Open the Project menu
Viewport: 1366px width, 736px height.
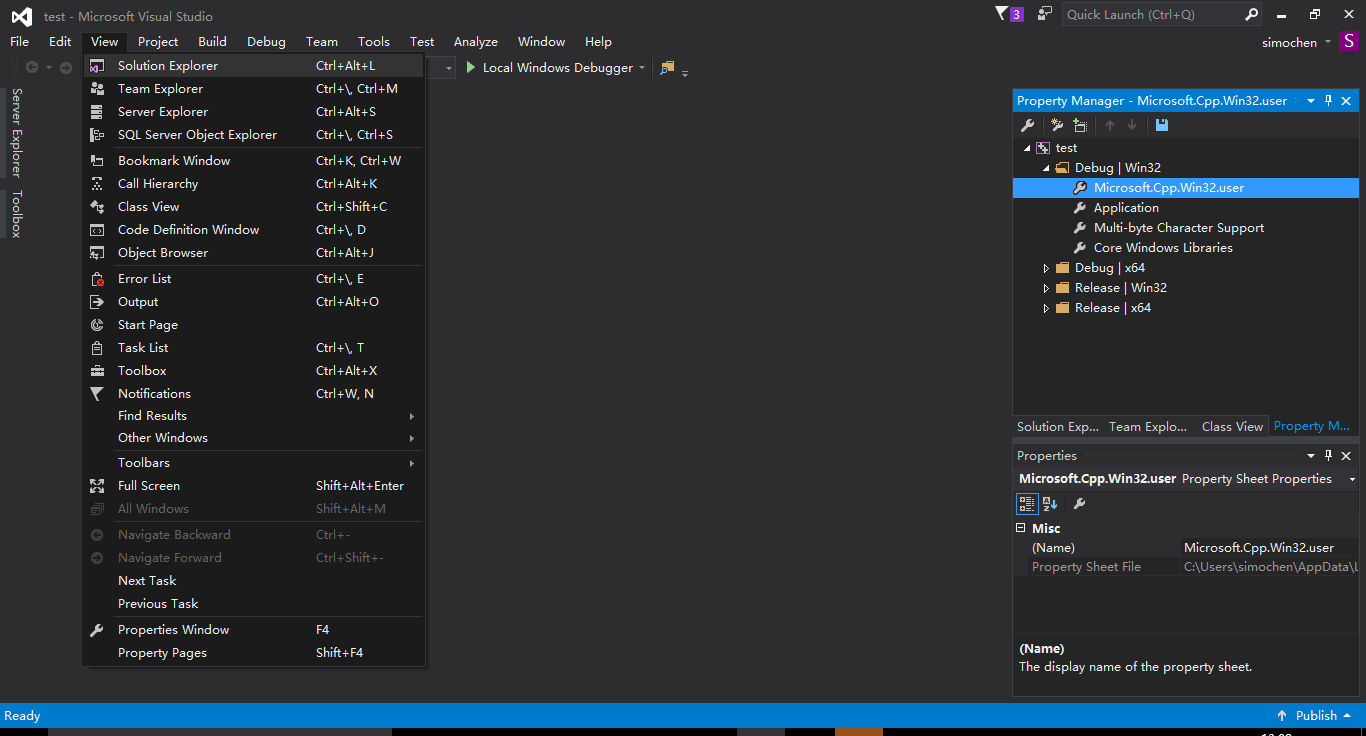158,42
